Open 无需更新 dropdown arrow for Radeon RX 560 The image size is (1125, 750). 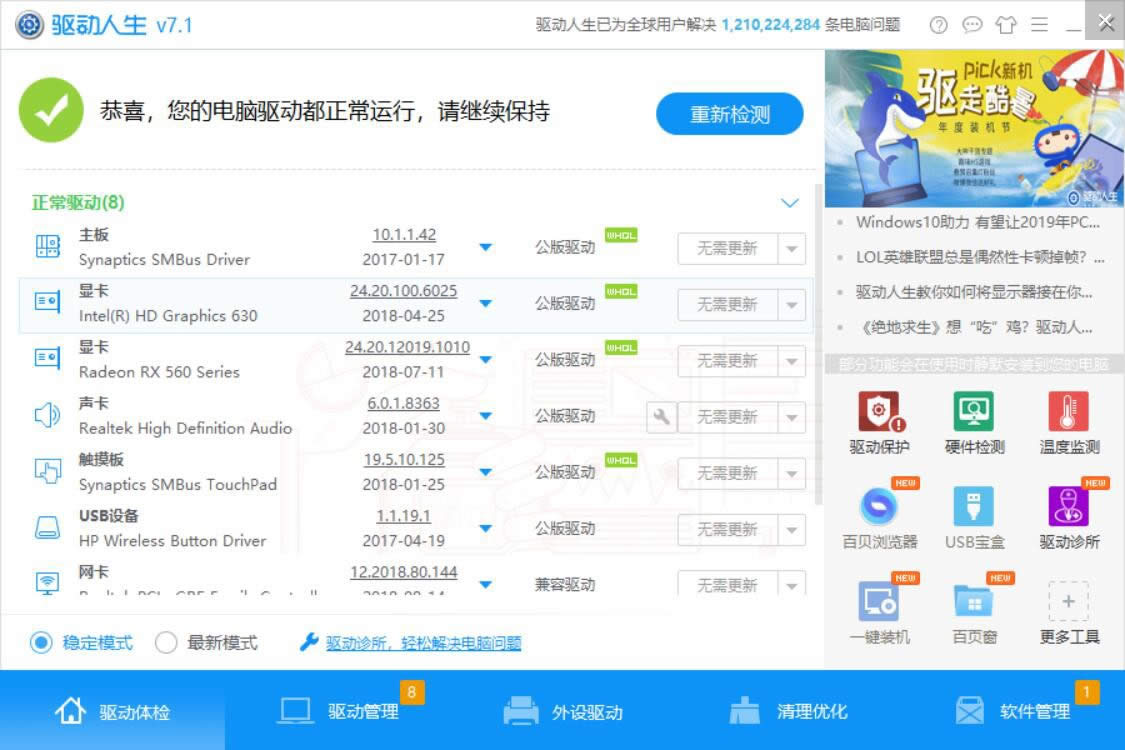(791, 361)
